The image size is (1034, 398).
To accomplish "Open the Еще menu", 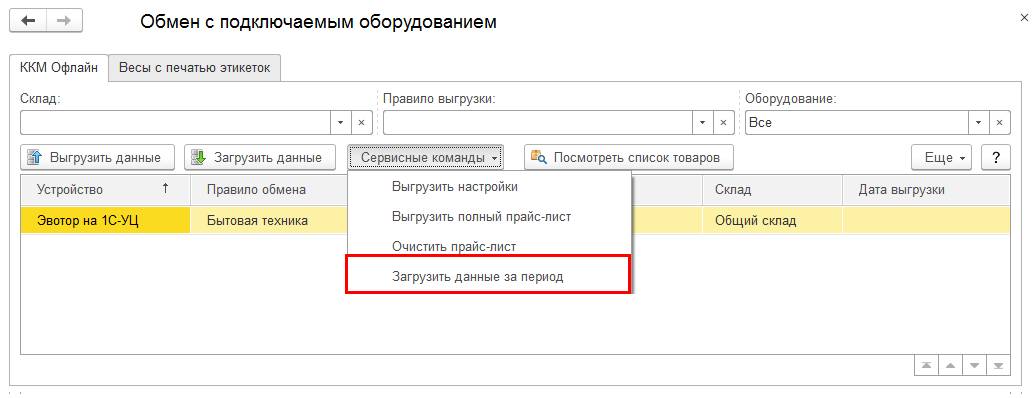I will pos(942,157).
